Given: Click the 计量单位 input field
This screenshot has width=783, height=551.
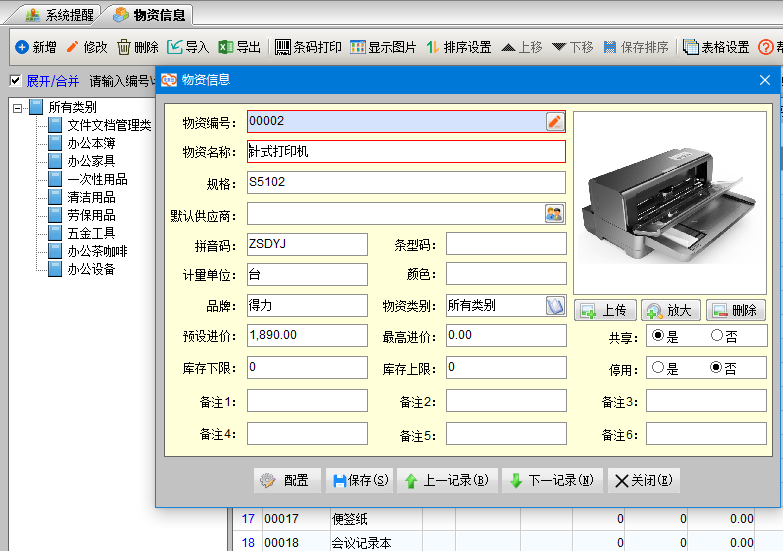Looking at the screenshot, I should tap(307, 275).
